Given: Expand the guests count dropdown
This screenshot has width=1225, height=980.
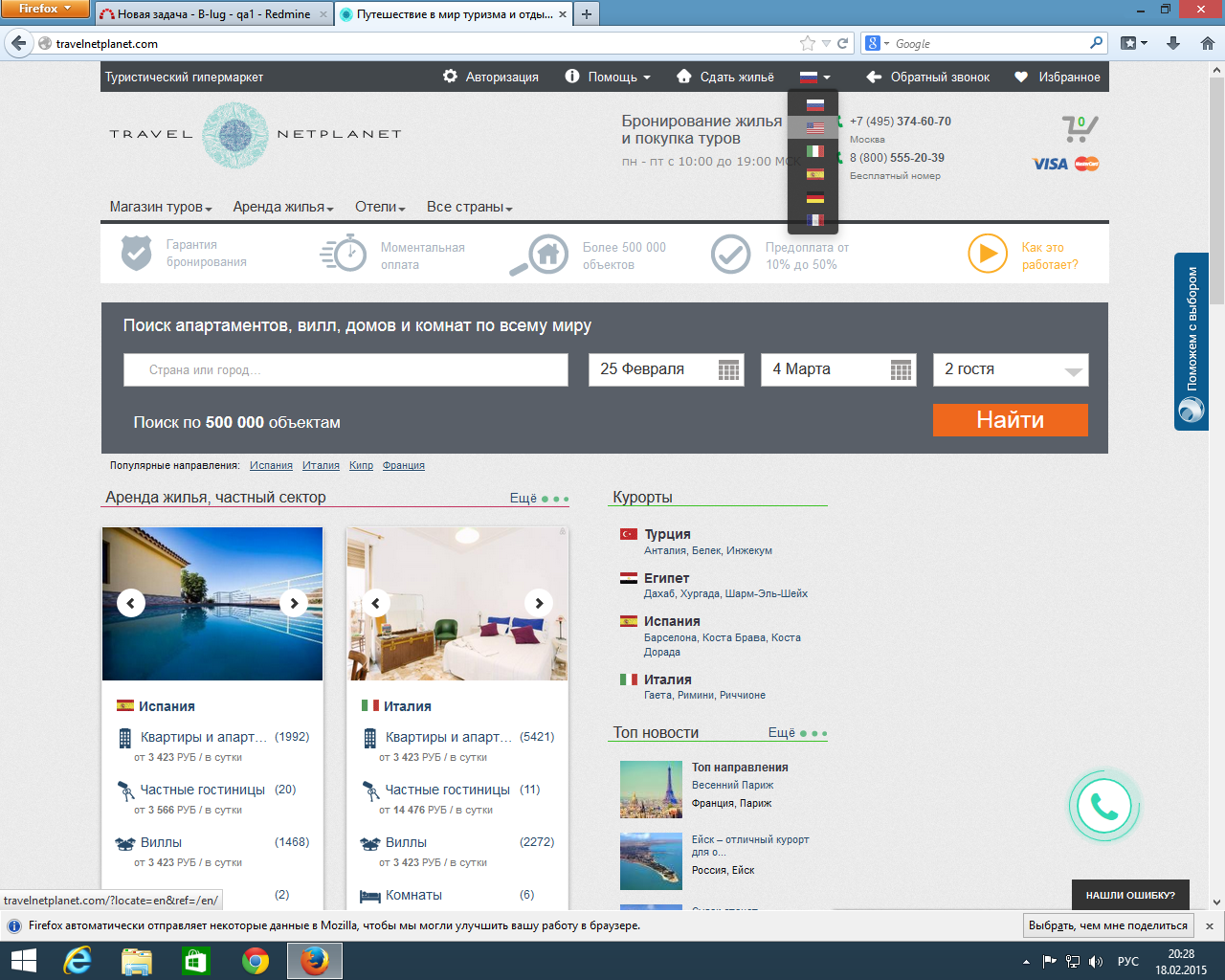Looking at the screenshot, I should point(1073,371).
